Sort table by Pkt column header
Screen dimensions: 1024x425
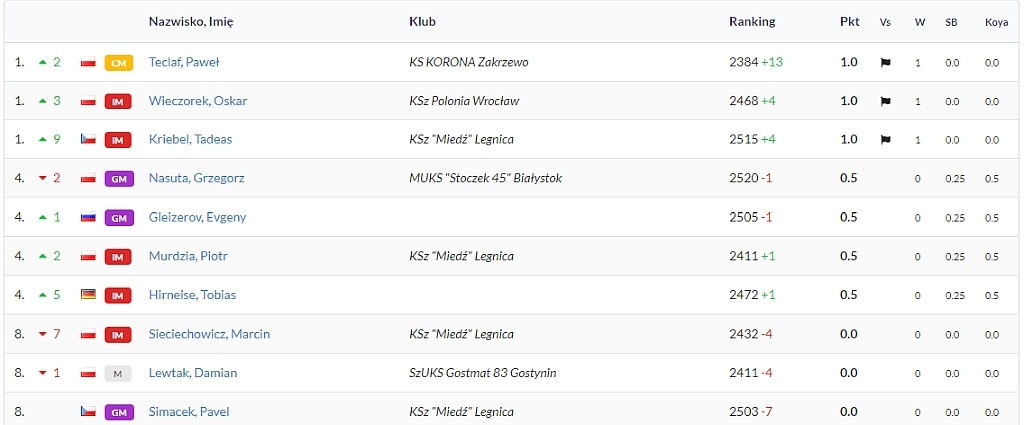coord(850,22)
